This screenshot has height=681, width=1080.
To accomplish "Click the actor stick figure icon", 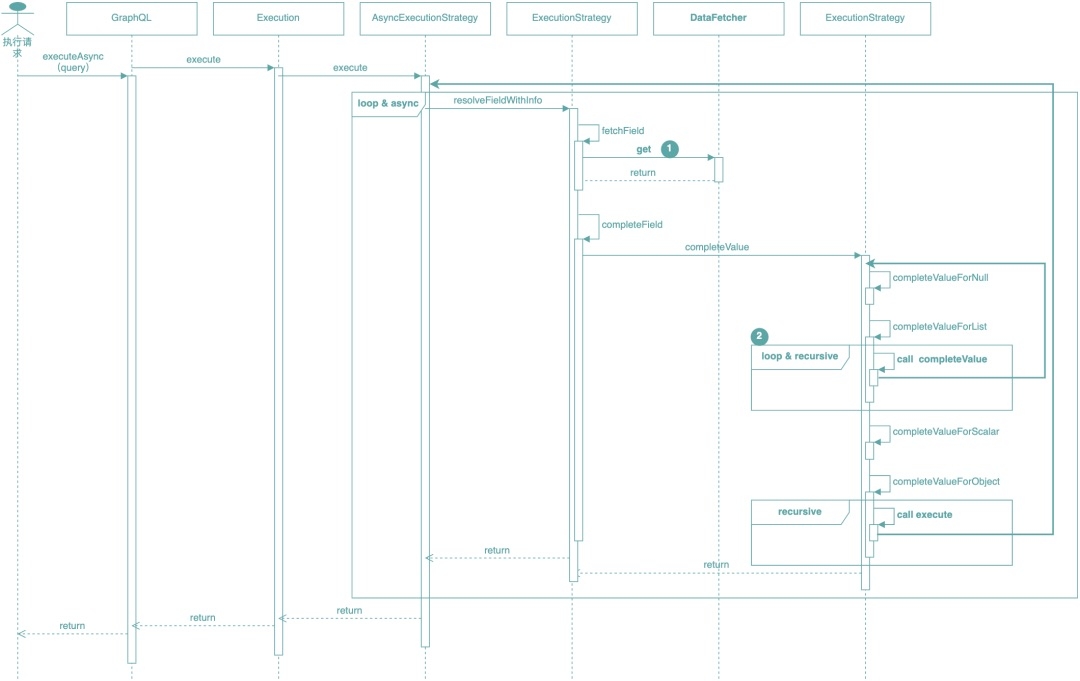I will tap(17, 20).
